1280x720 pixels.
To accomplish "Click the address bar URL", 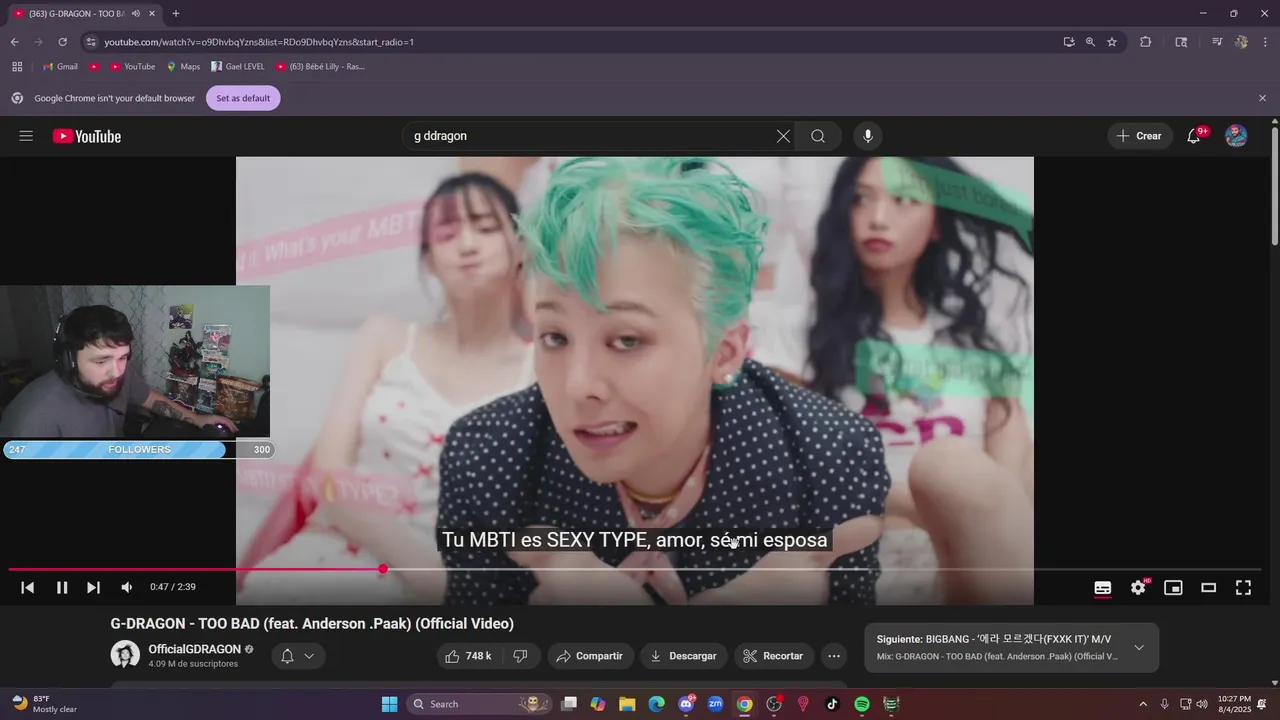I will (x=259, y=42).
